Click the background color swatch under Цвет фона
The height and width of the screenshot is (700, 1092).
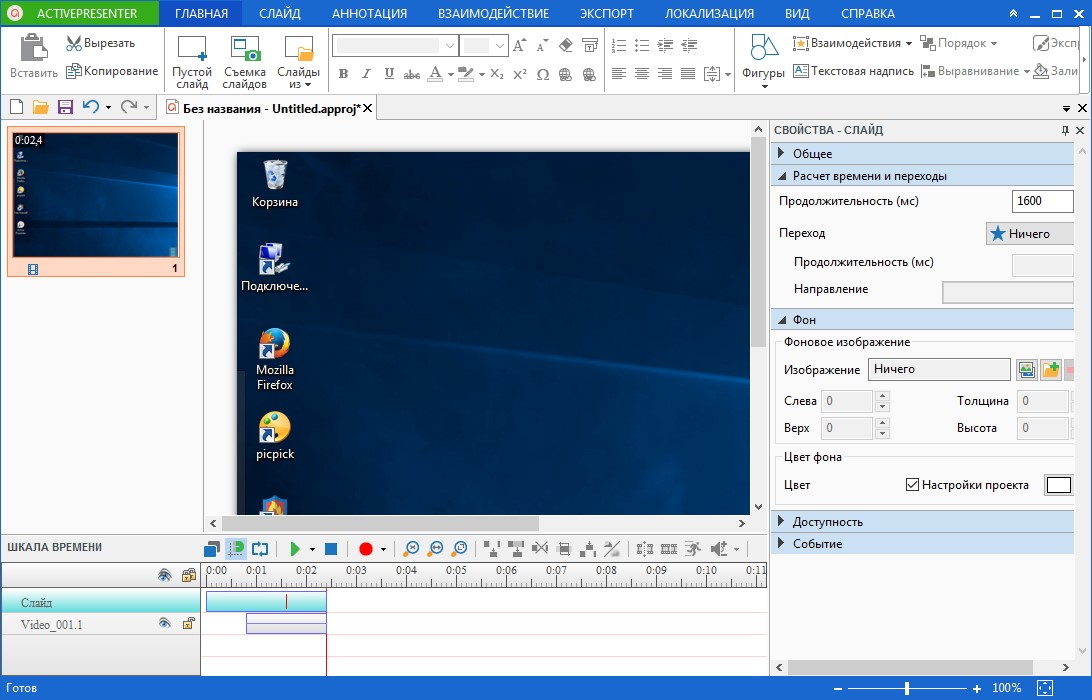(x=1058, y=485)
